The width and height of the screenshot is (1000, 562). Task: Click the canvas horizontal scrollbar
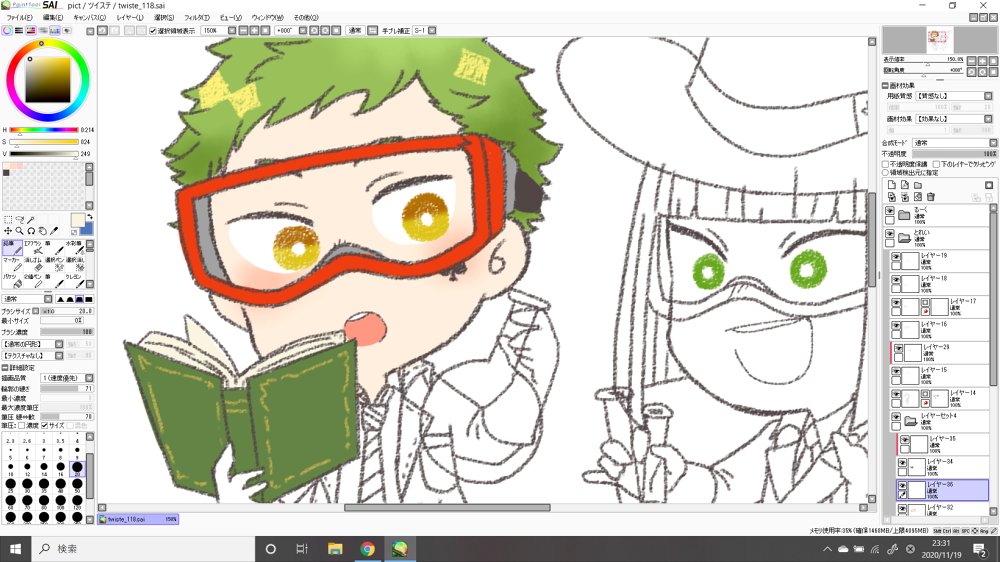click(x=447, y=508)
